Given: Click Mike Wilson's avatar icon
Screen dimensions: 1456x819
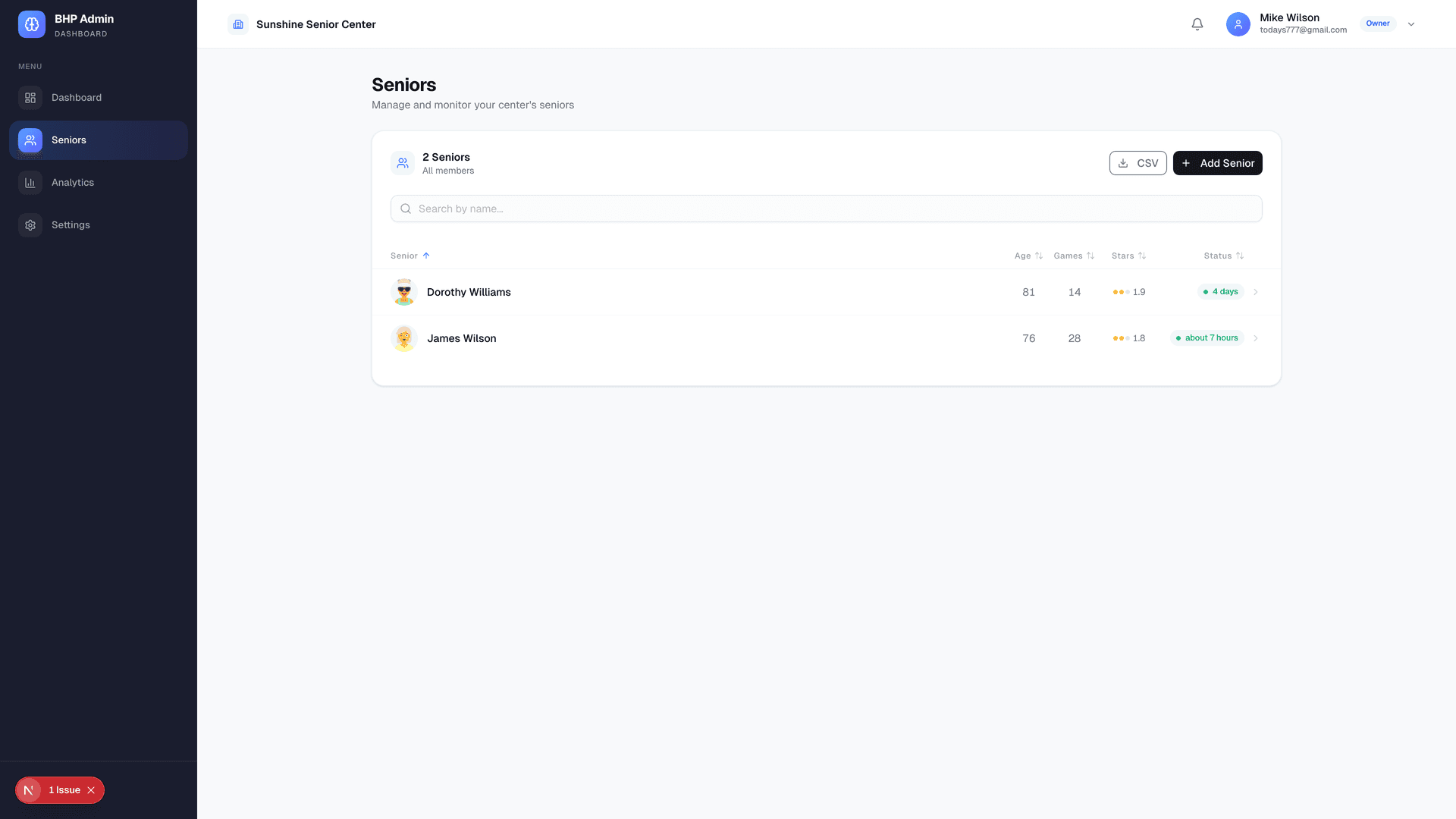Looking at the screenshot, I should pyautogui.click(x=1238, y=24).
